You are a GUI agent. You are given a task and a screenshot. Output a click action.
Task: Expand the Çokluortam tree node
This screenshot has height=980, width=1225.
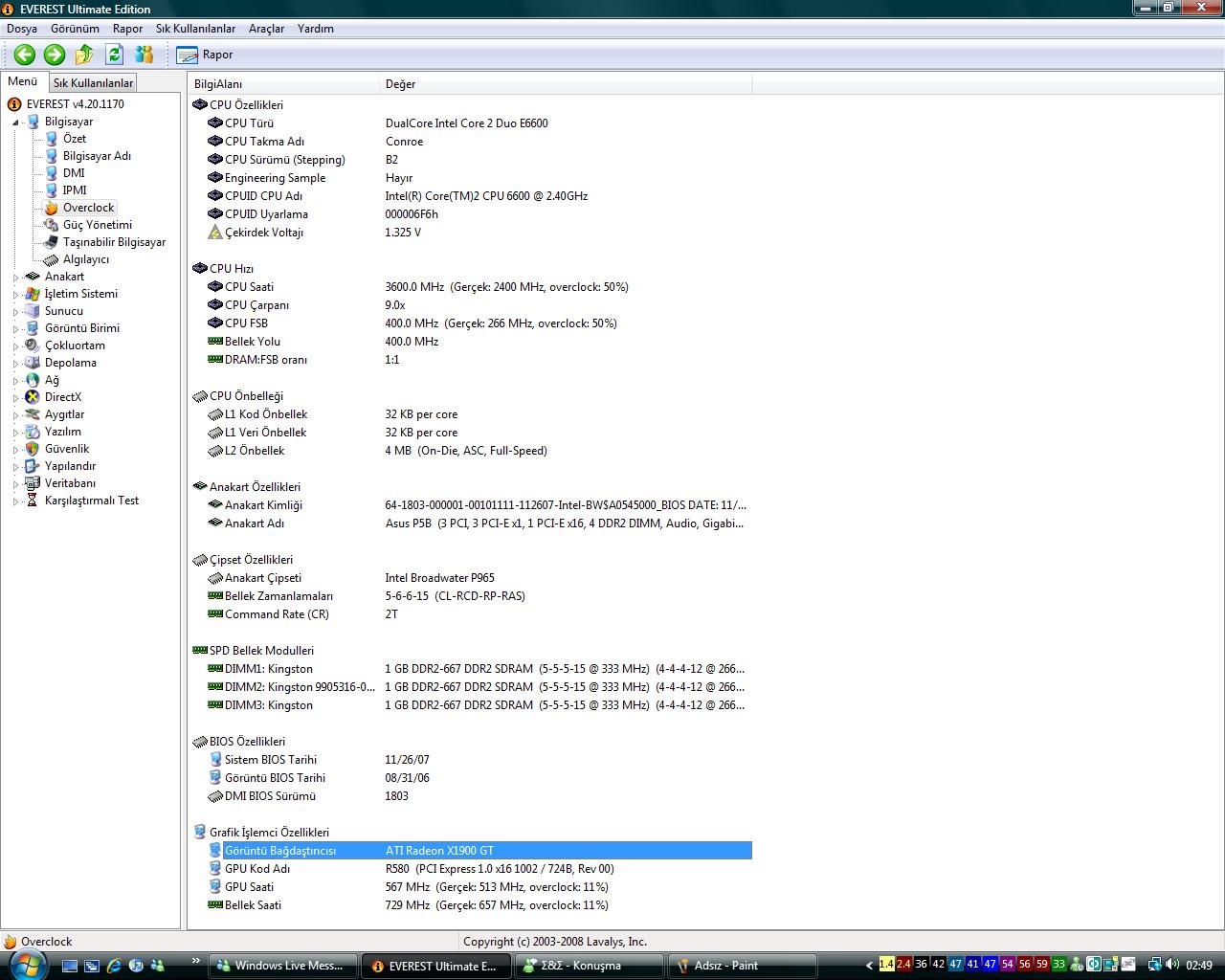15,346
